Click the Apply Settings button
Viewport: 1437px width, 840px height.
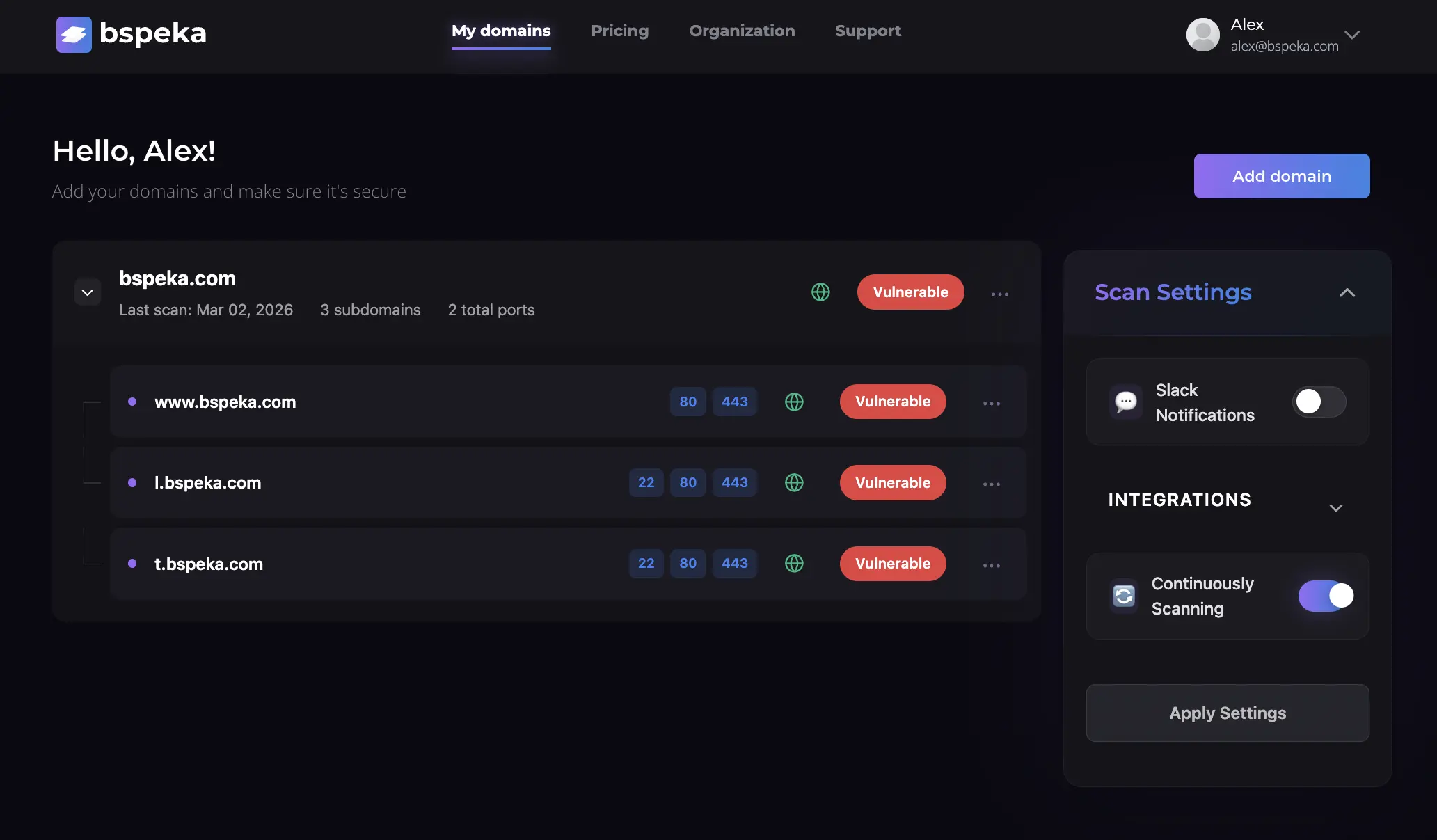point(1227,713)
